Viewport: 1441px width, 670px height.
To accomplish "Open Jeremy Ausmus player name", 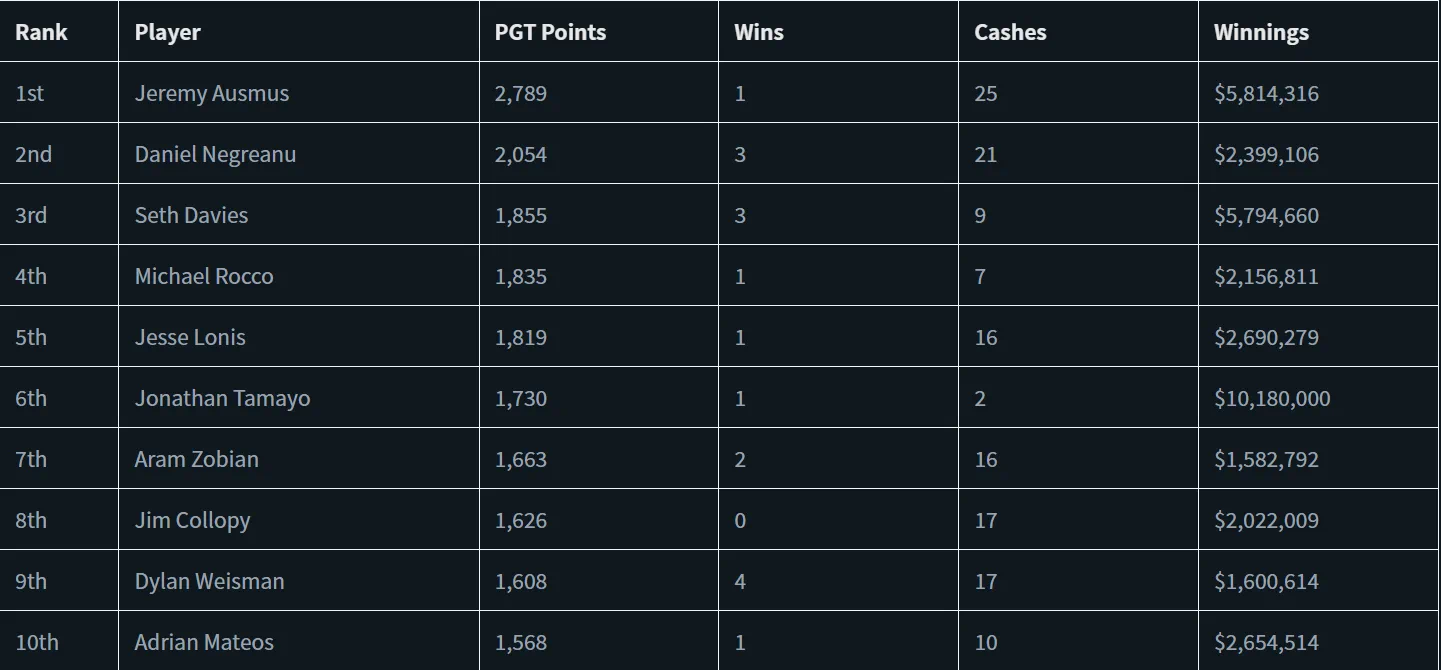I will [211, 93].
